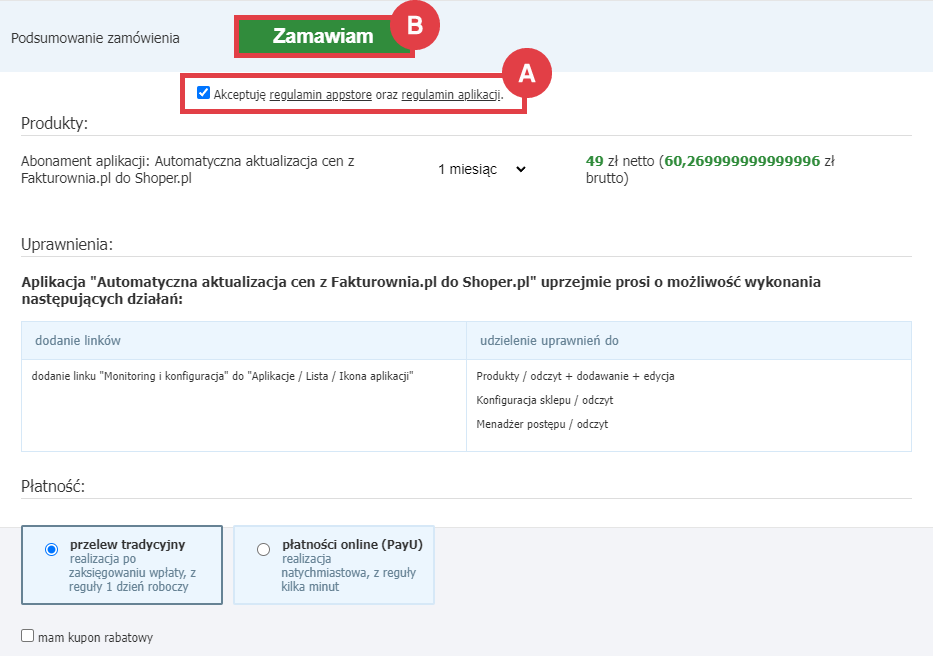Open the regulamin appstore link
Image resolution: width=933 pixels, height=656 pixels.
coord(320,95)
